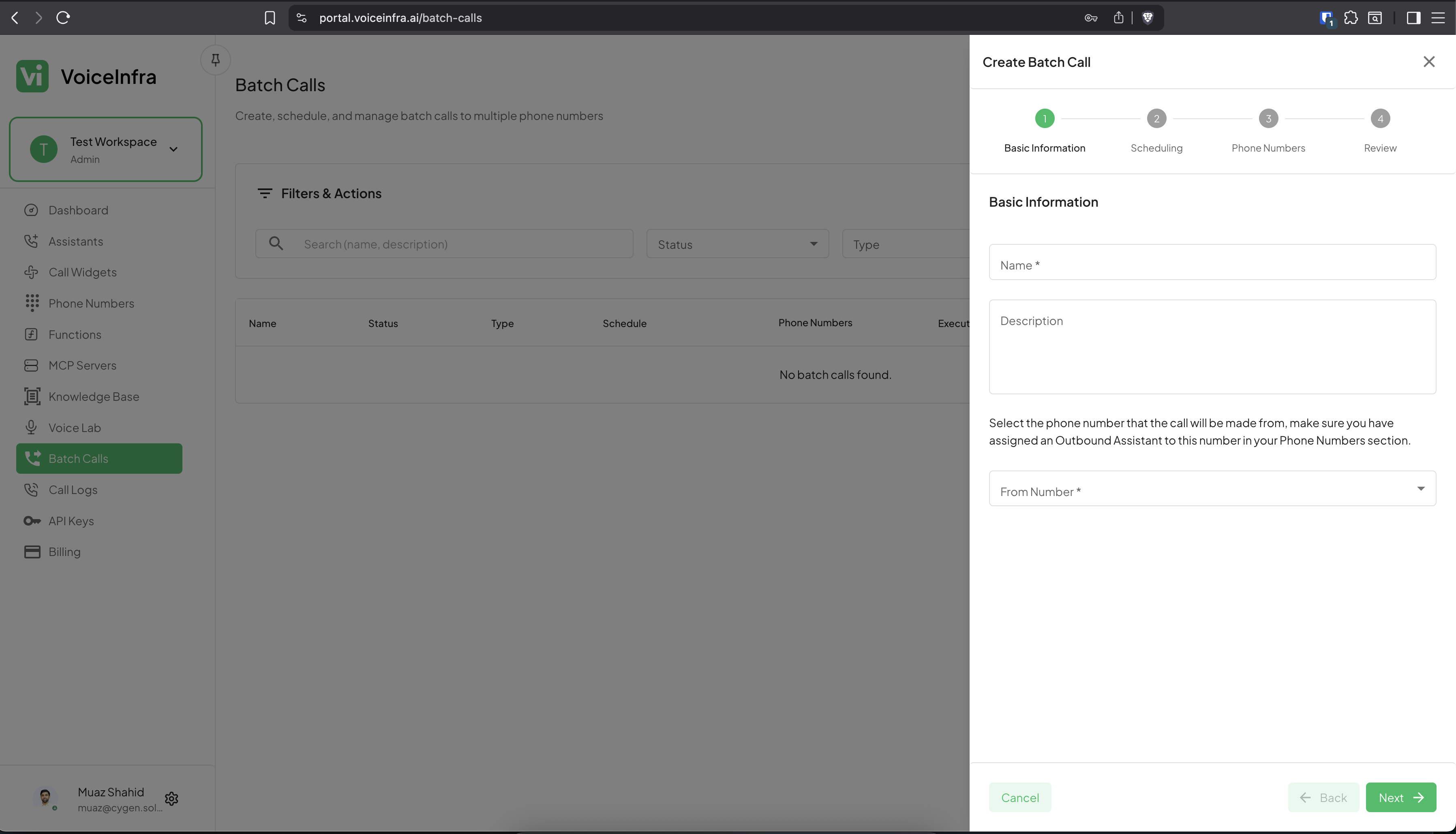Click the Call Logs phone icon
The height and width of the screenshot is (834, 1456).
(x=32, y=490)
